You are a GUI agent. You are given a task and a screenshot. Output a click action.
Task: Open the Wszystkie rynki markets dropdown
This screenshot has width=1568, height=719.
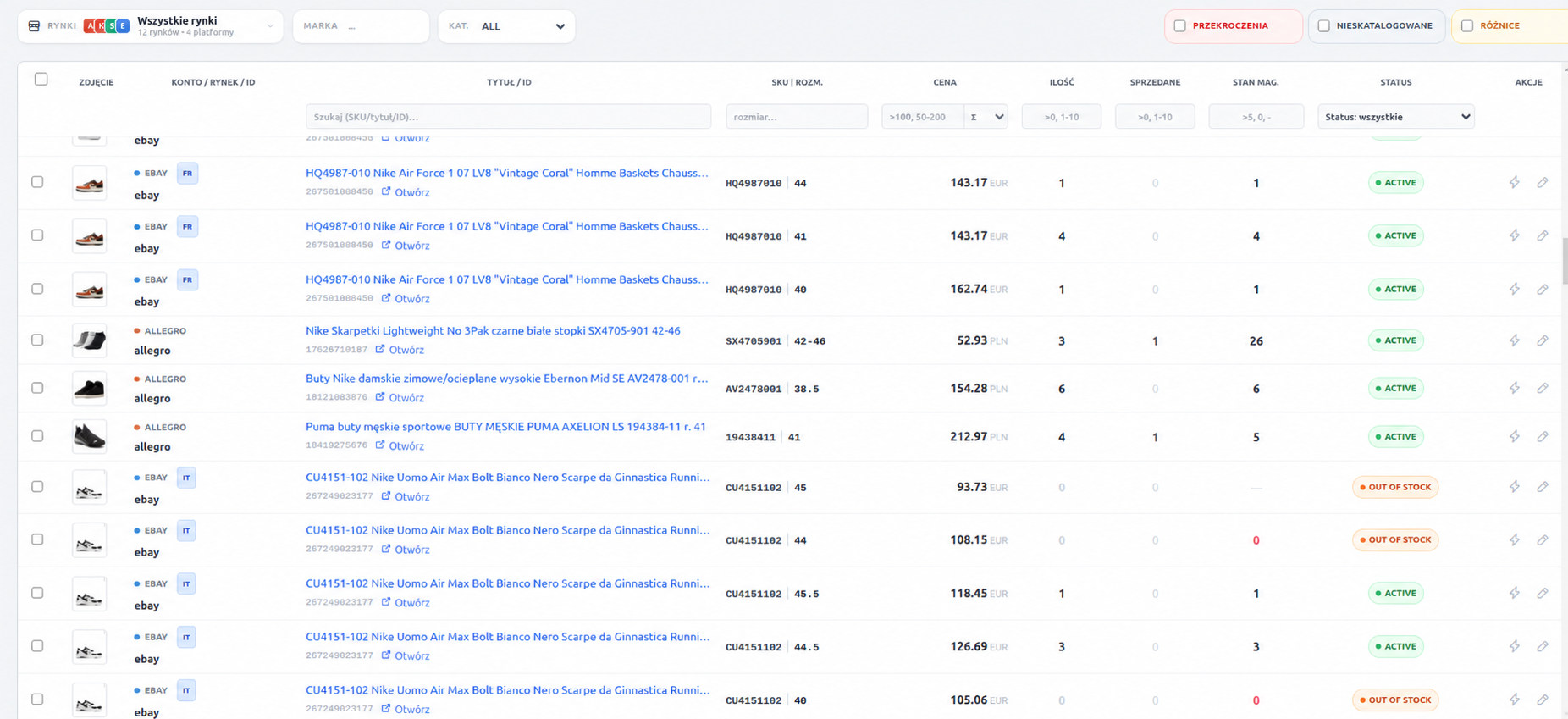coord(151,26)
